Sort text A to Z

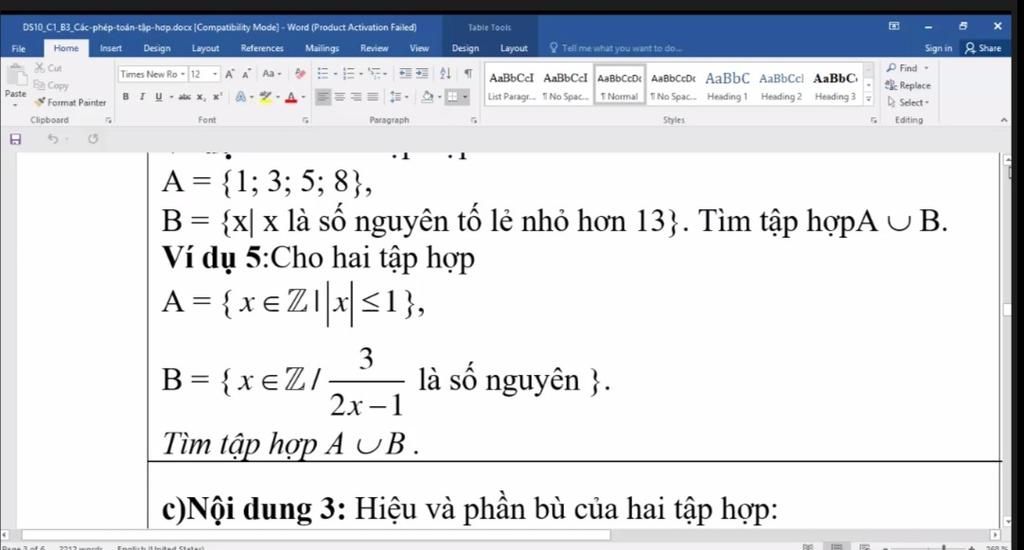tap(445, 73)
